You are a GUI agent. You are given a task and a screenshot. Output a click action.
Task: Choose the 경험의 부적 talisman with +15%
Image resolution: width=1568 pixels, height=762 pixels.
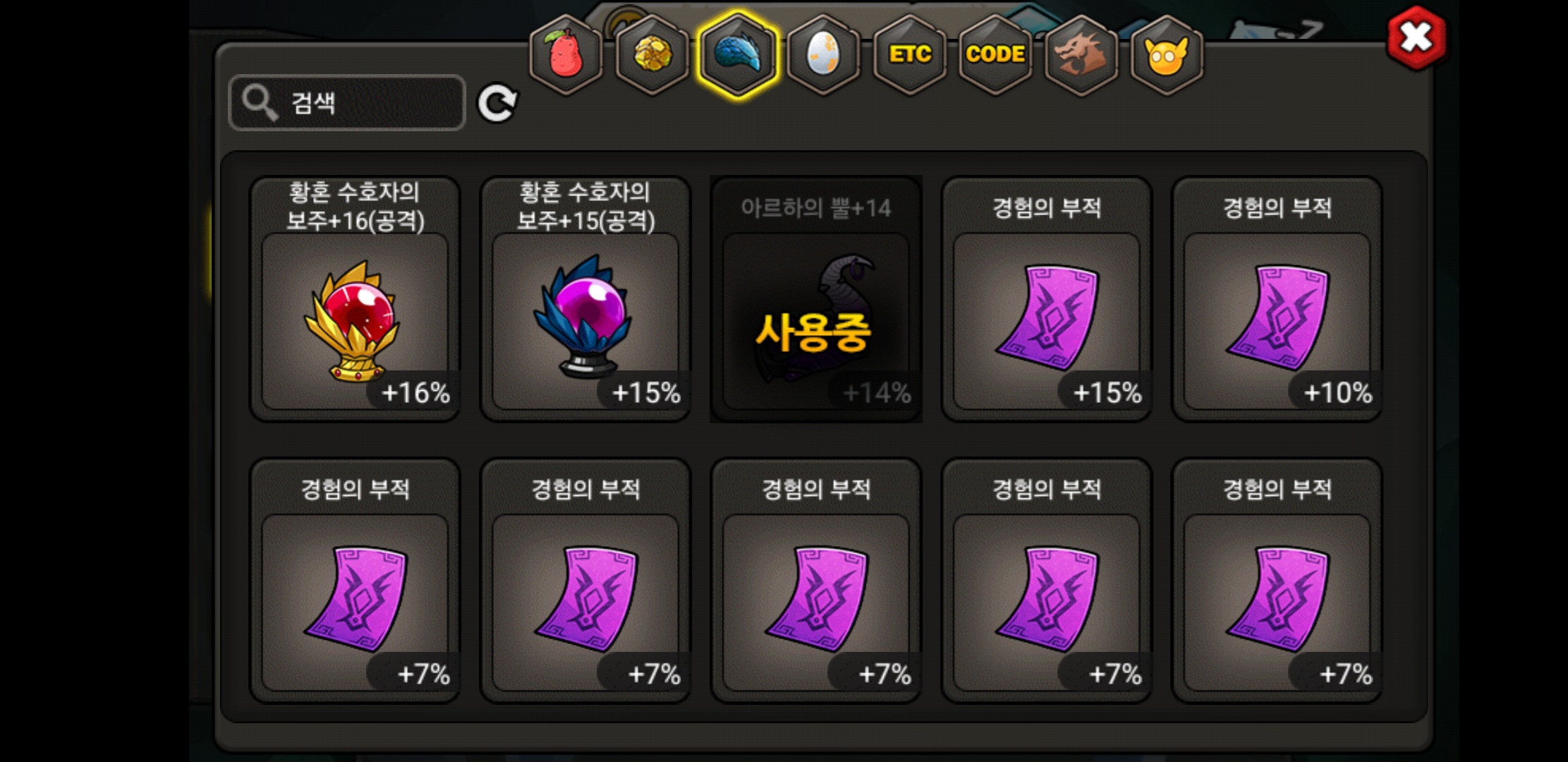click(1047, 299)
